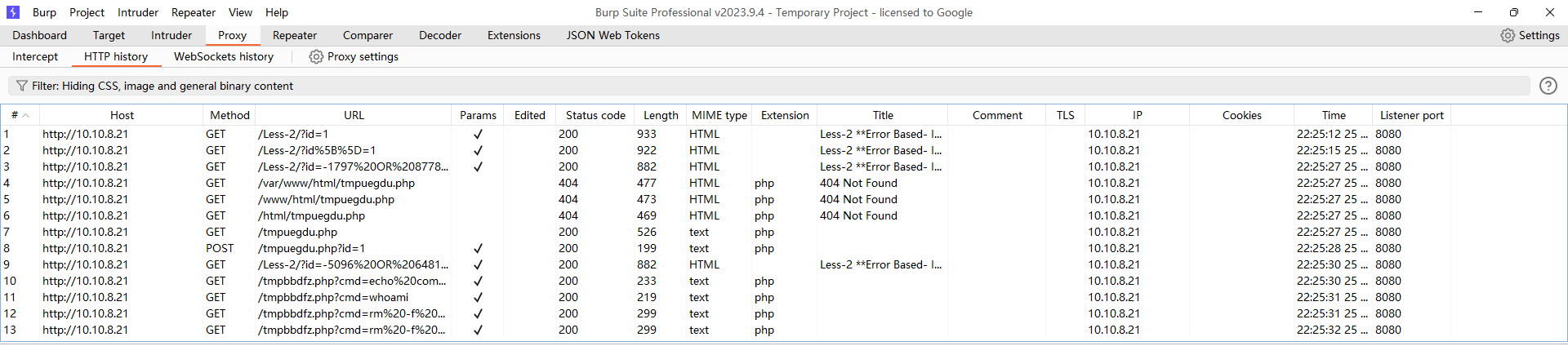
Task: Click the Burp Suite lightning logo icon
Action: tap(13, 12)
